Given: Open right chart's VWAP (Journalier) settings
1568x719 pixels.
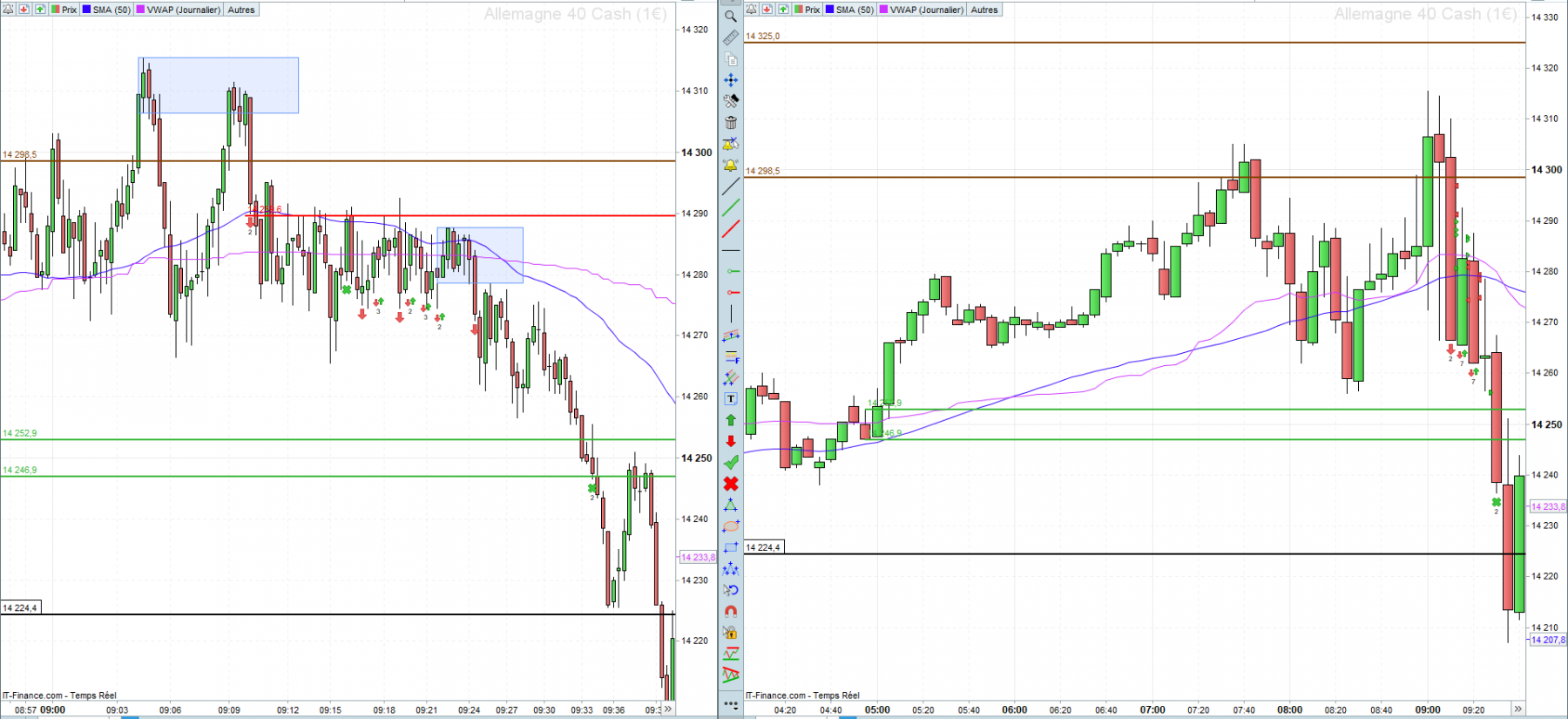Looking at the screenshot, I should (x=922, y=10).
